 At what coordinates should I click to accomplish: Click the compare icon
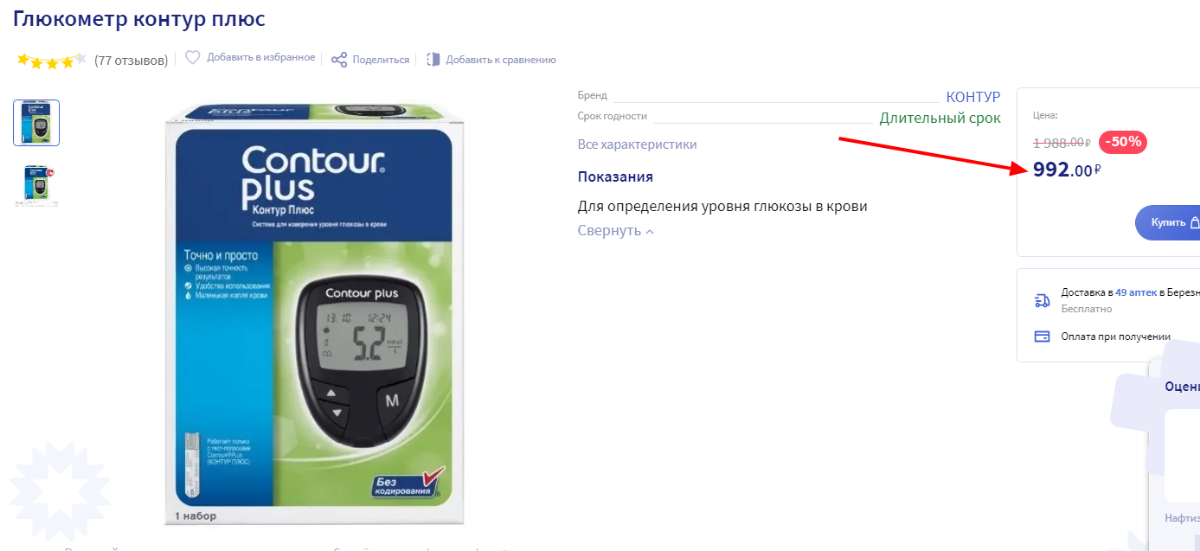pos(433,60)
